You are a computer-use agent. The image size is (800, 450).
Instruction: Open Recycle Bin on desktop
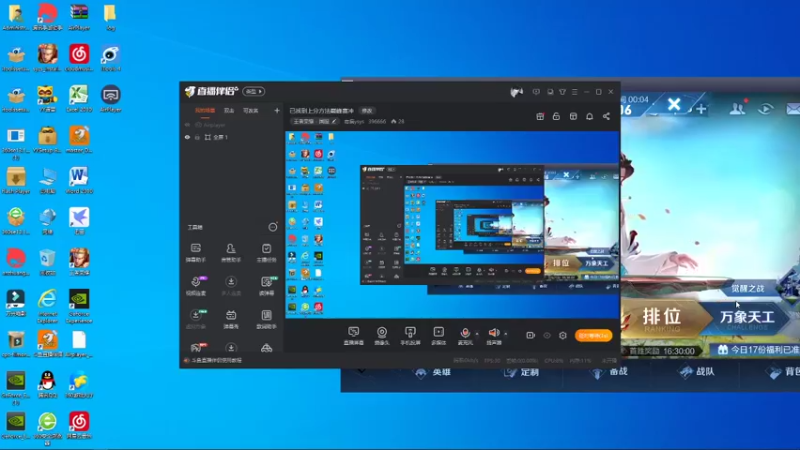(x=47, y=262)
